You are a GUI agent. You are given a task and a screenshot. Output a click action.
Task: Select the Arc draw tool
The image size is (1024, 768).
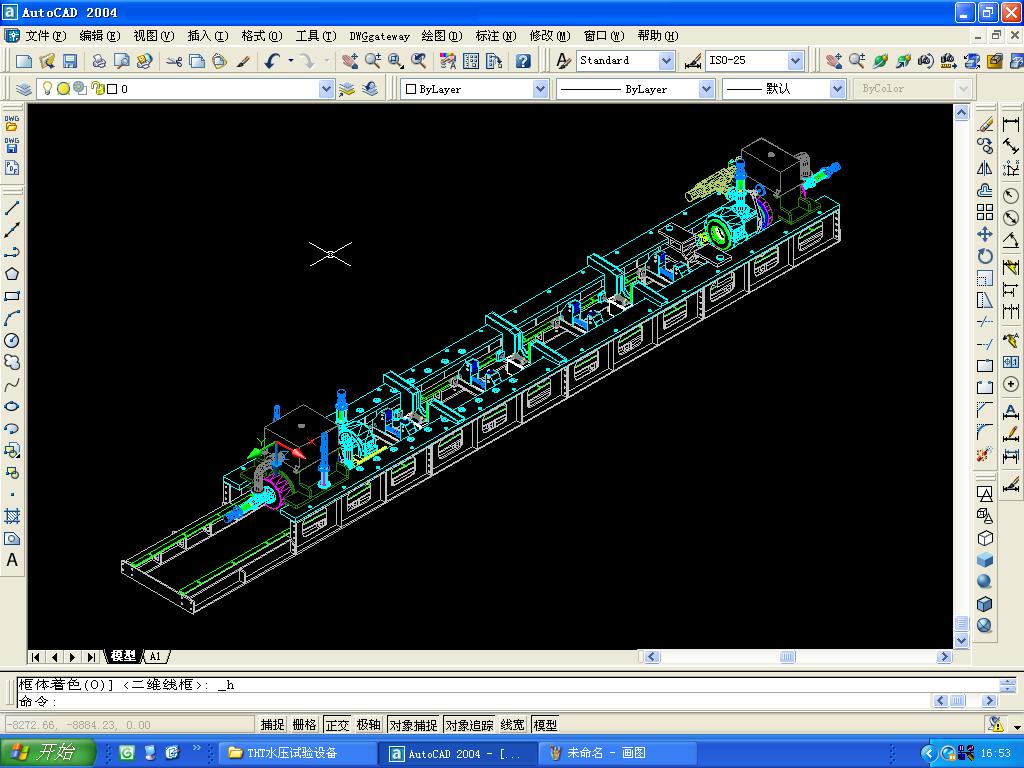click(12, 318)
